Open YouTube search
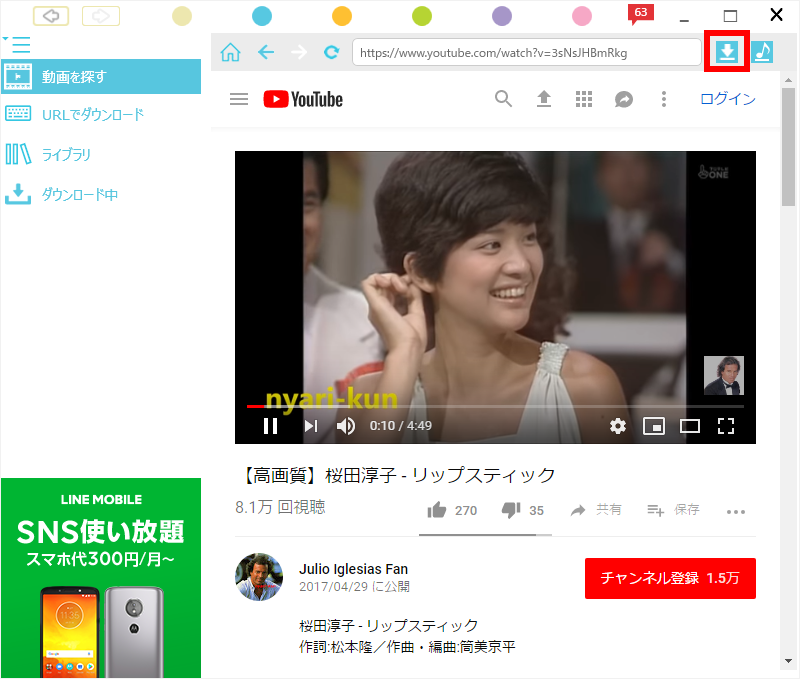 pos(504,98)
